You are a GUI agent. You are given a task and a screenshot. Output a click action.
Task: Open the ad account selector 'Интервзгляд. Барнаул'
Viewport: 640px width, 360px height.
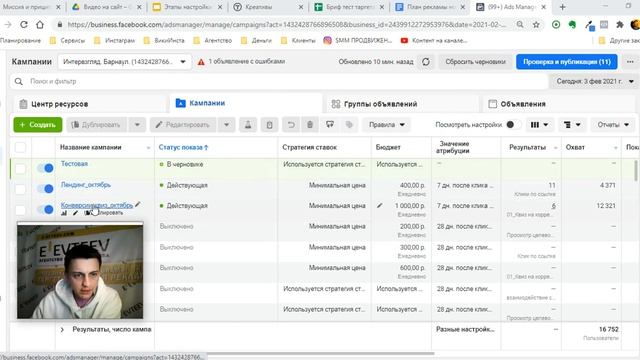124,62
